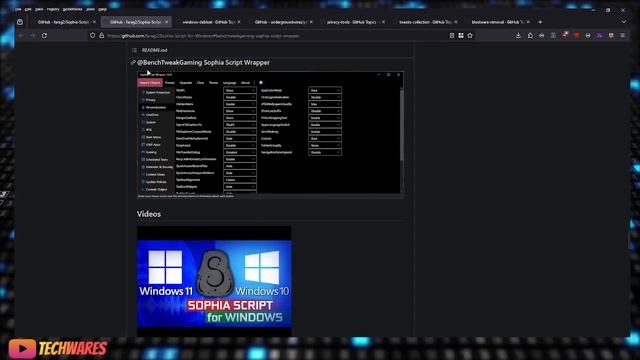
Task: Switch to the first farag2/Sophia-Script tab
Action: click(x=64, y=22)
